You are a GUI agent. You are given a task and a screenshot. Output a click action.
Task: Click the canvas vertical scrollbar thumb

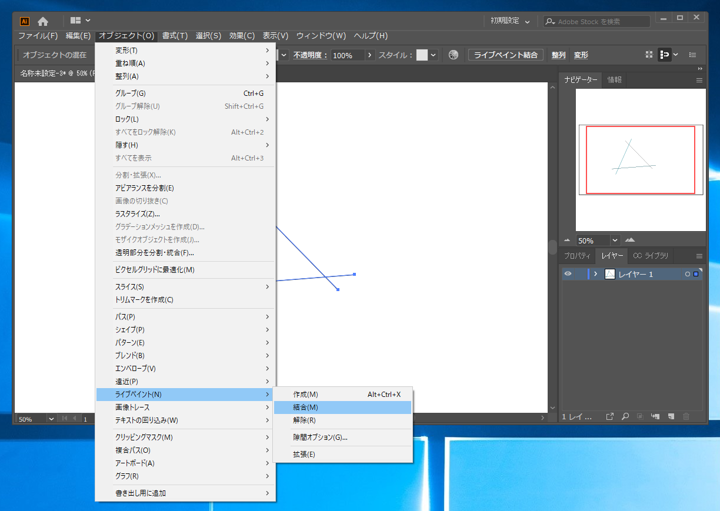pos(553,245)
